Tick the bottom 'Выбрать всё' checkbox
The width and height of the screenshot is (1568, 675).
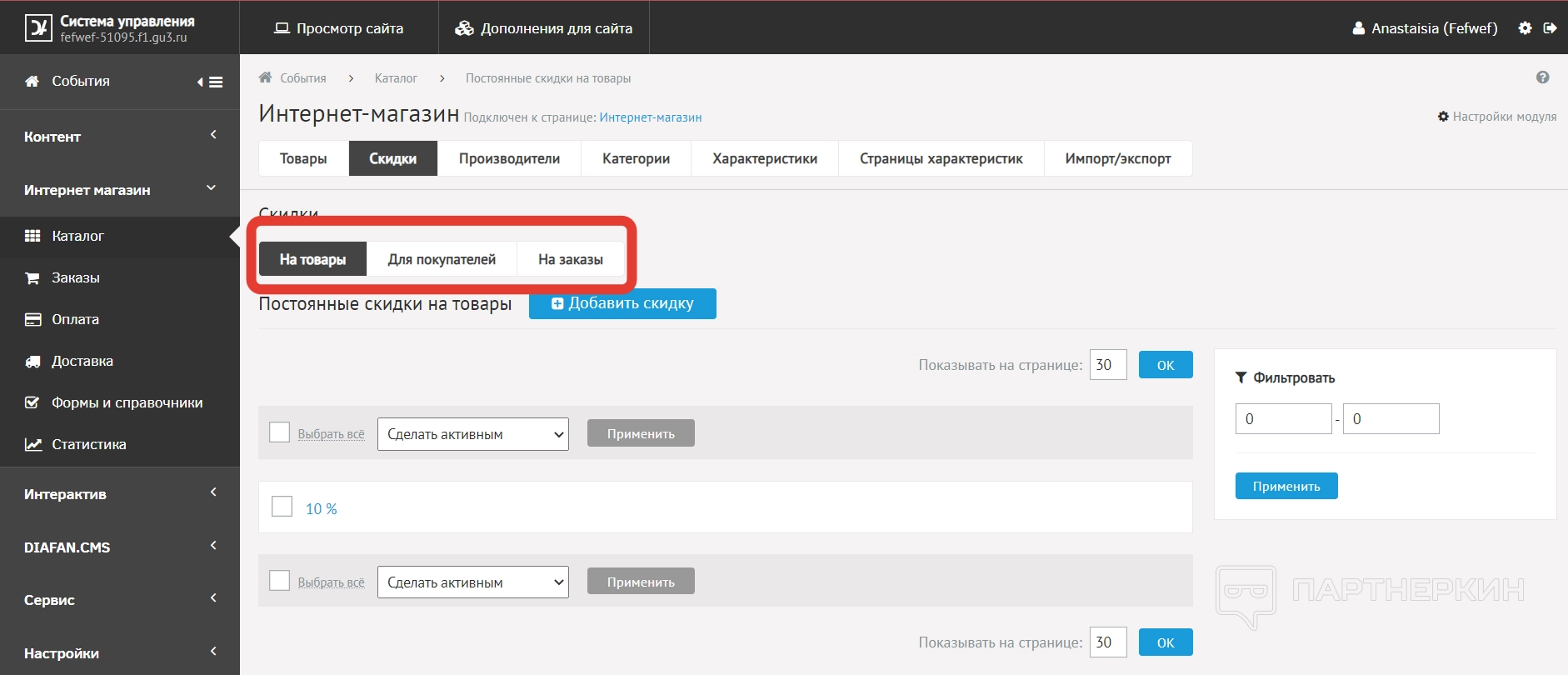[280, 581]
